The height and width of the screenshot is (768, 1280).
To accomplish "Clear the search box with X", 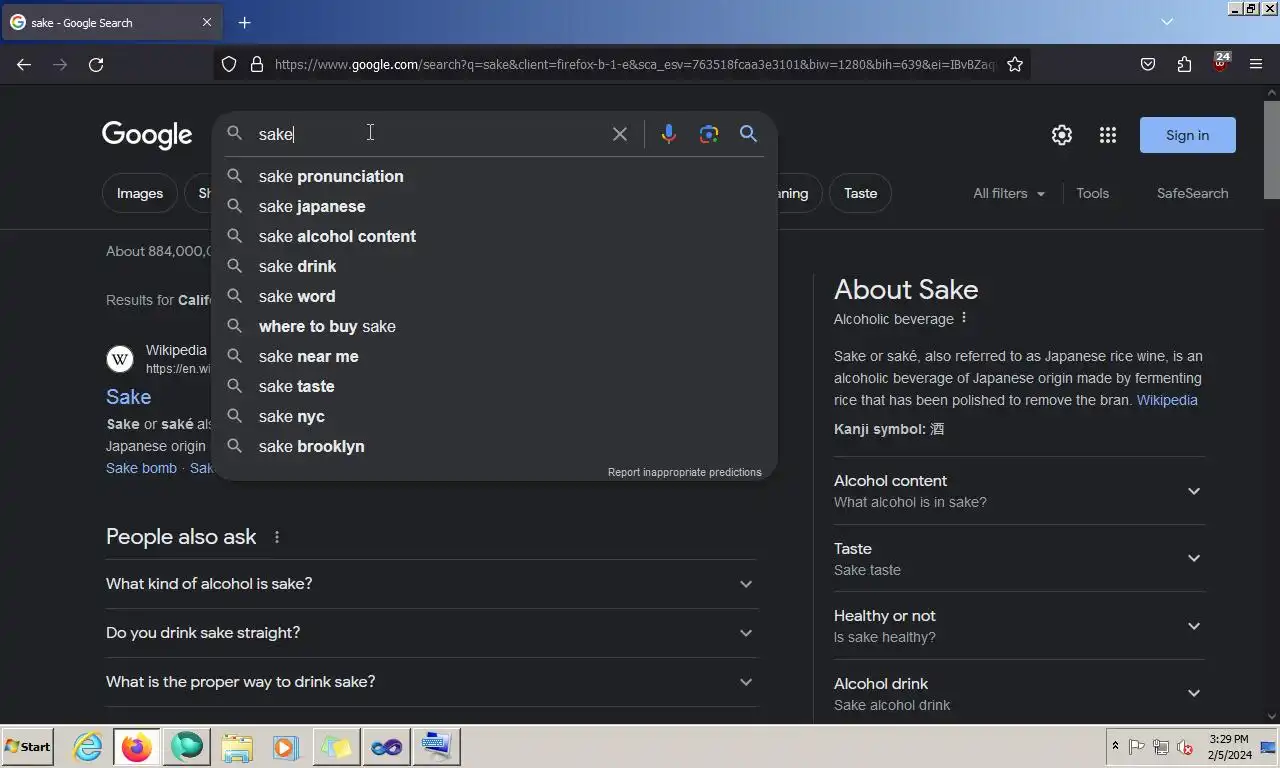I will 620,134.
